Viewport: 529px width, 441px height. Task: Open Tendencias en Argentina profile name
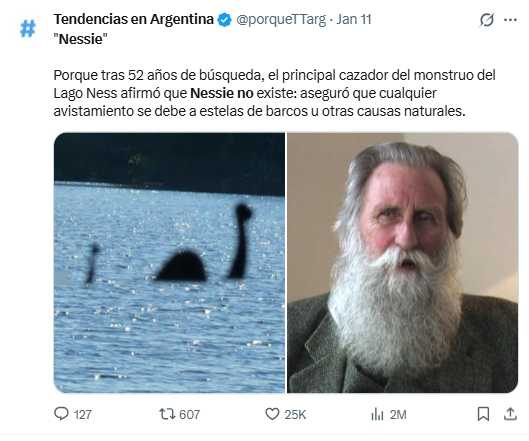(x=134, y=20)
